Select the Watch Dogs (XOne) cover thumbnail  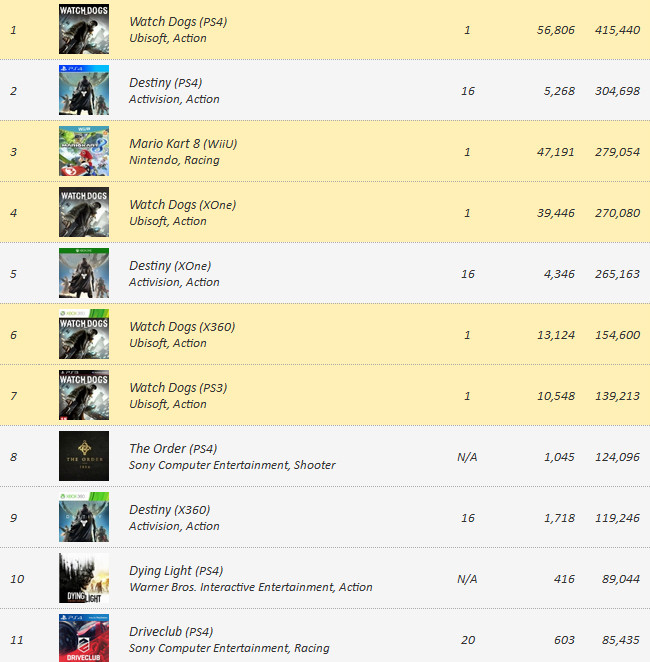point(84,213)
